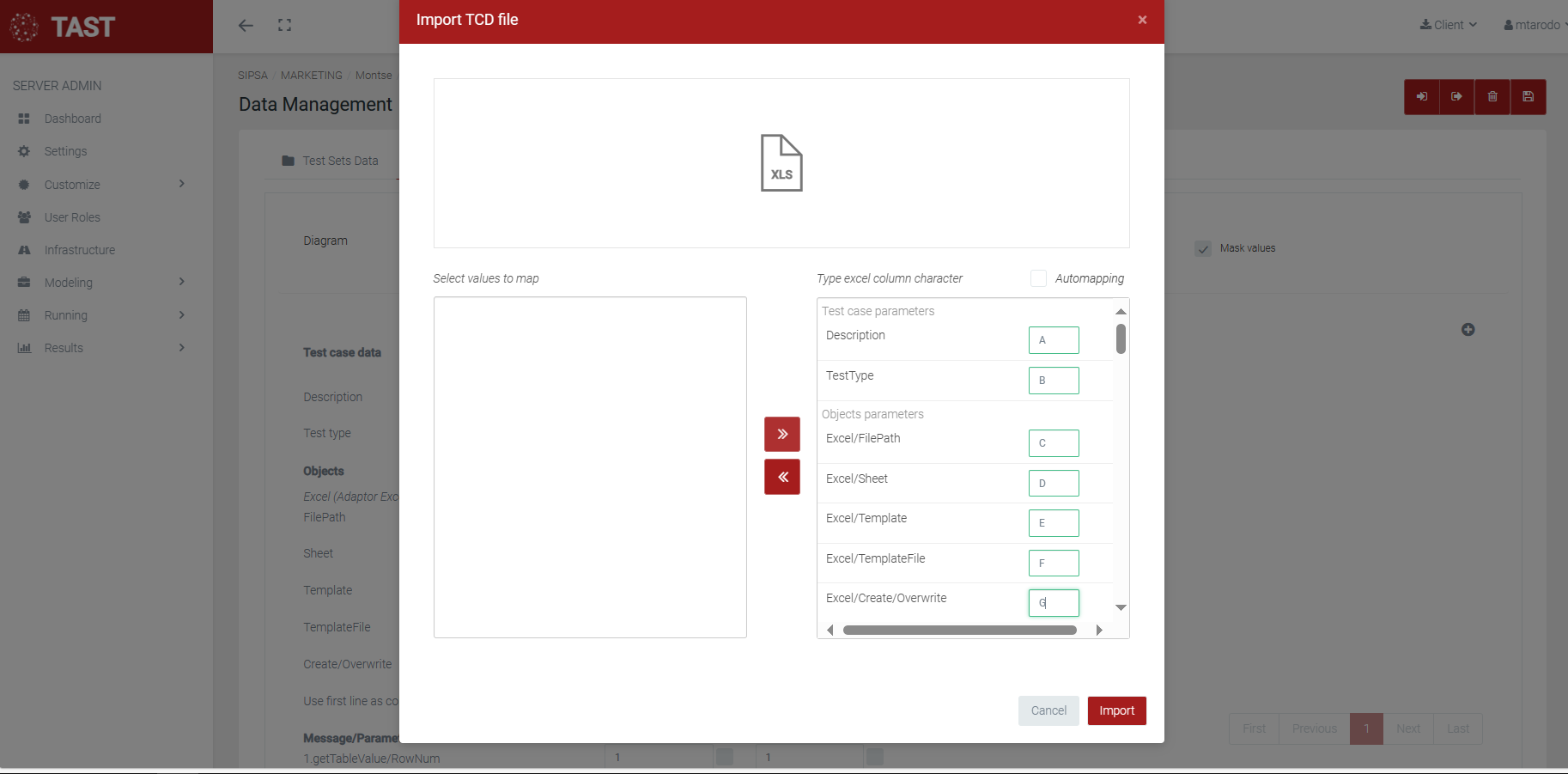Click the double left arrow unmap button

coord(781,477)
